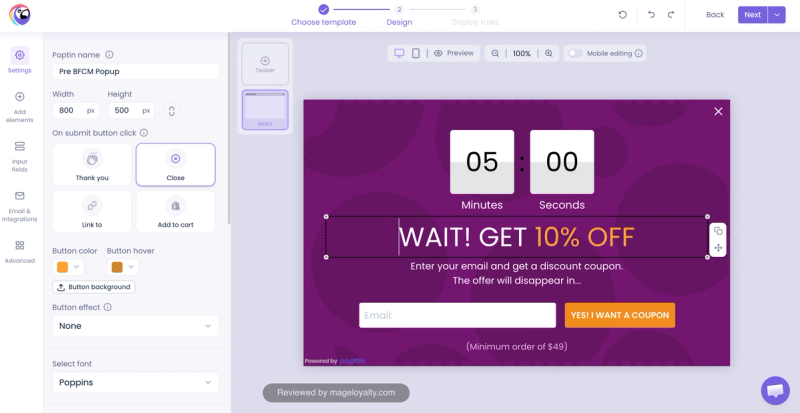Click the 100% zoom level value
The width and height of the screenshot is (800, 413).
click(x=522, y=53)
